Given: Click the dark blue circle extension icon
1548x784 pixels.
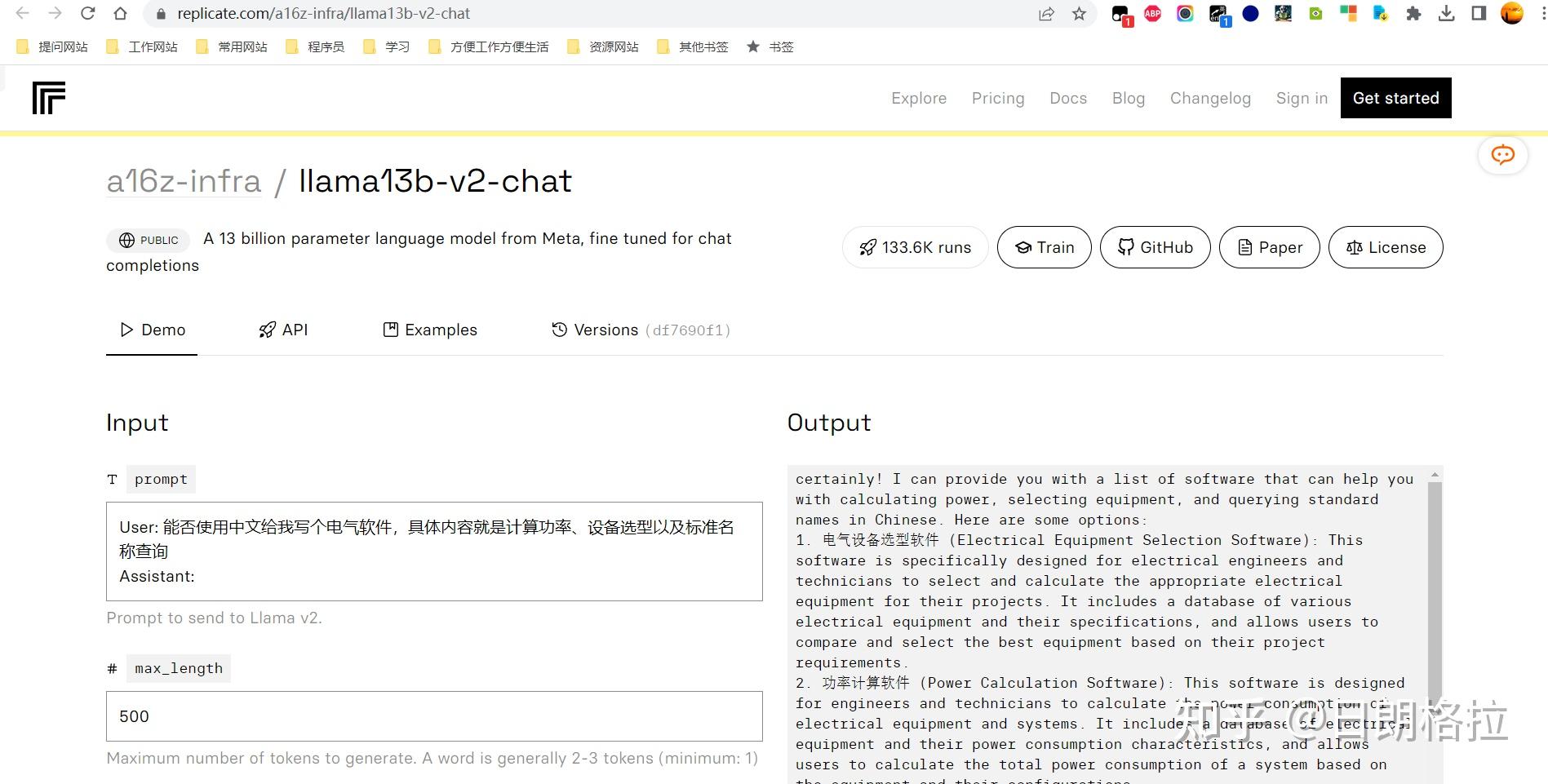Looking at the screenshot, I should [x=1250, y=13].
